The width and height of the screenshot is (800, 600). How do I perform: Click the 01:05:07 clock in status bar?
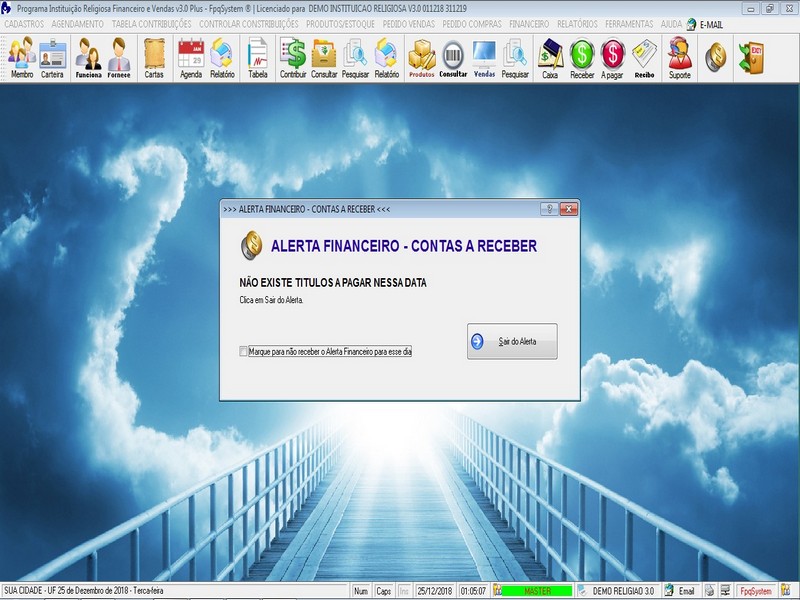pos(473,591)
